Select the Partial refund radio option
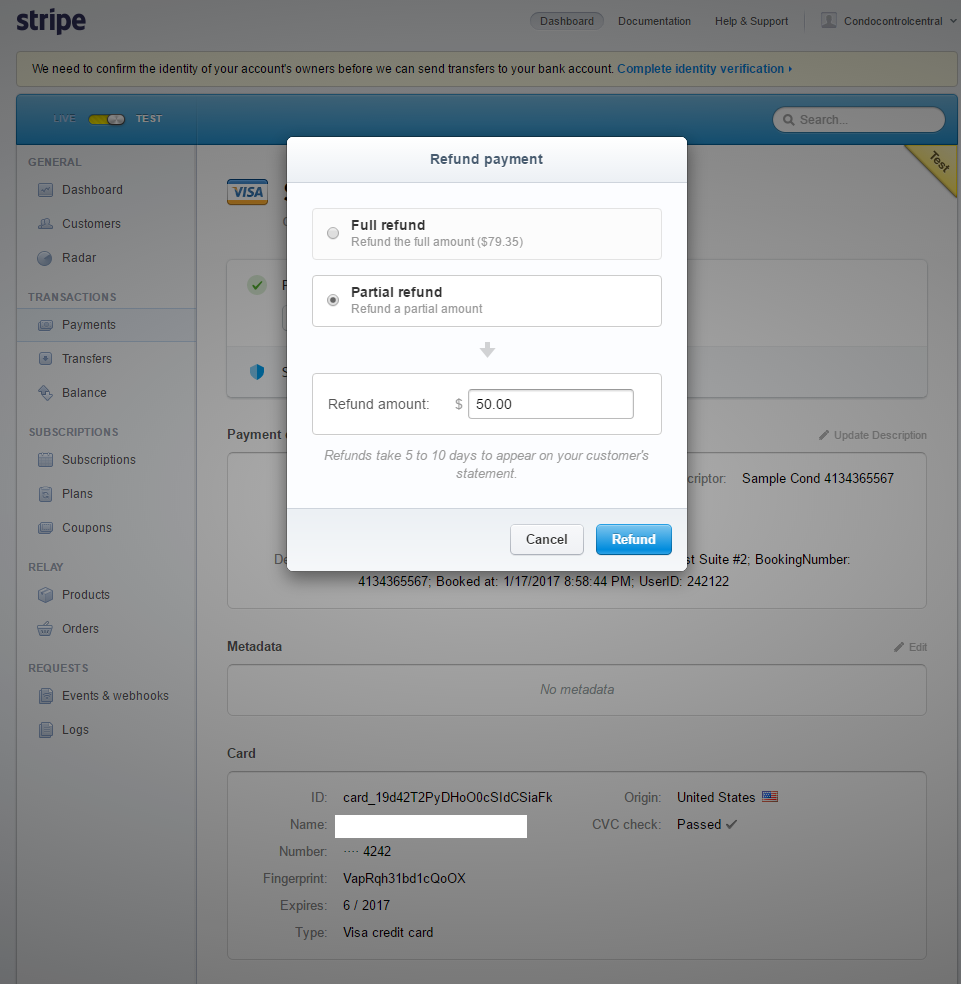This screenshot has height=984, width=961. pos(333,300)
